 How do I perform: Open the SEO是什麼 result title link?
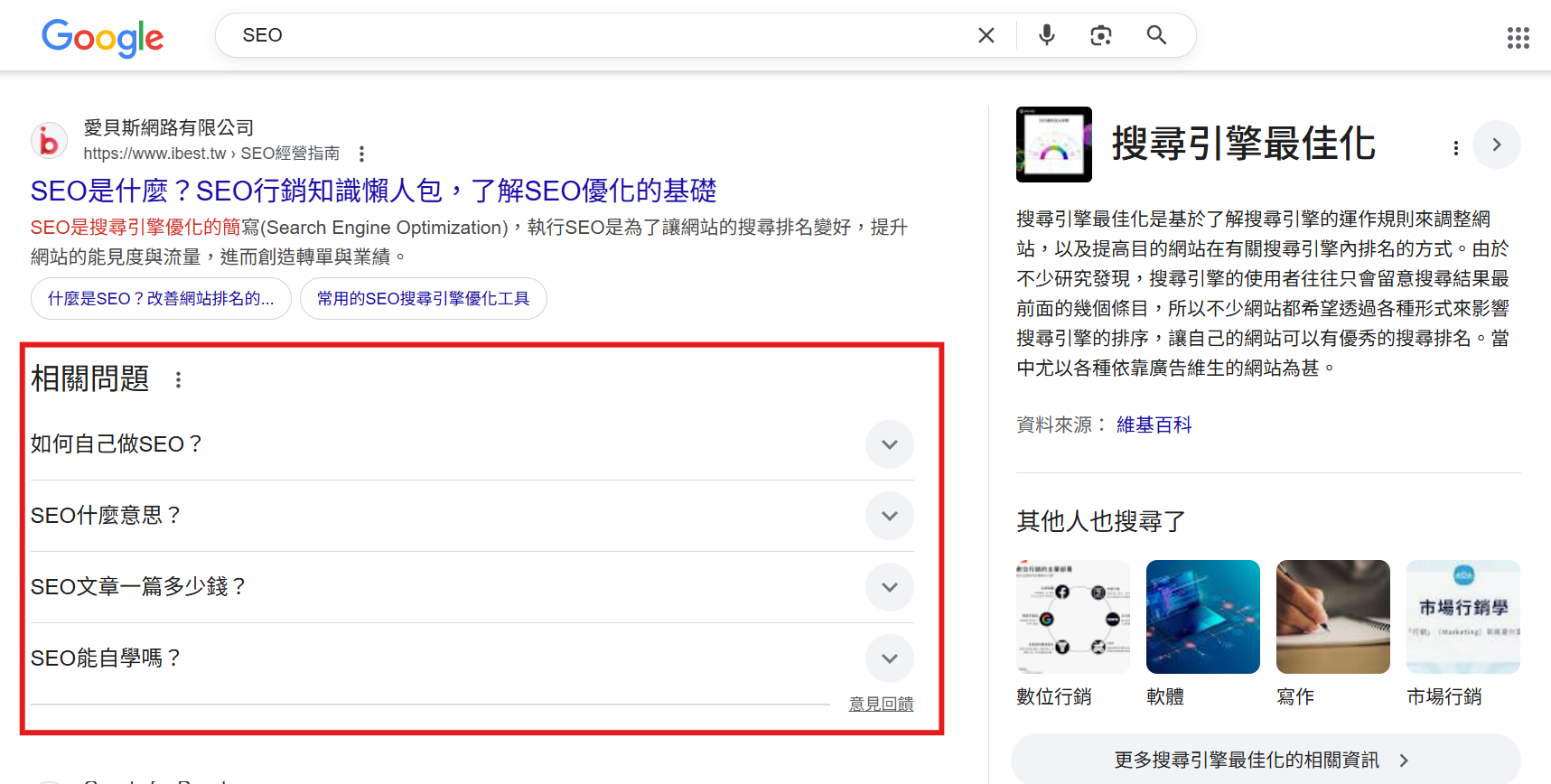click(373, 191)
